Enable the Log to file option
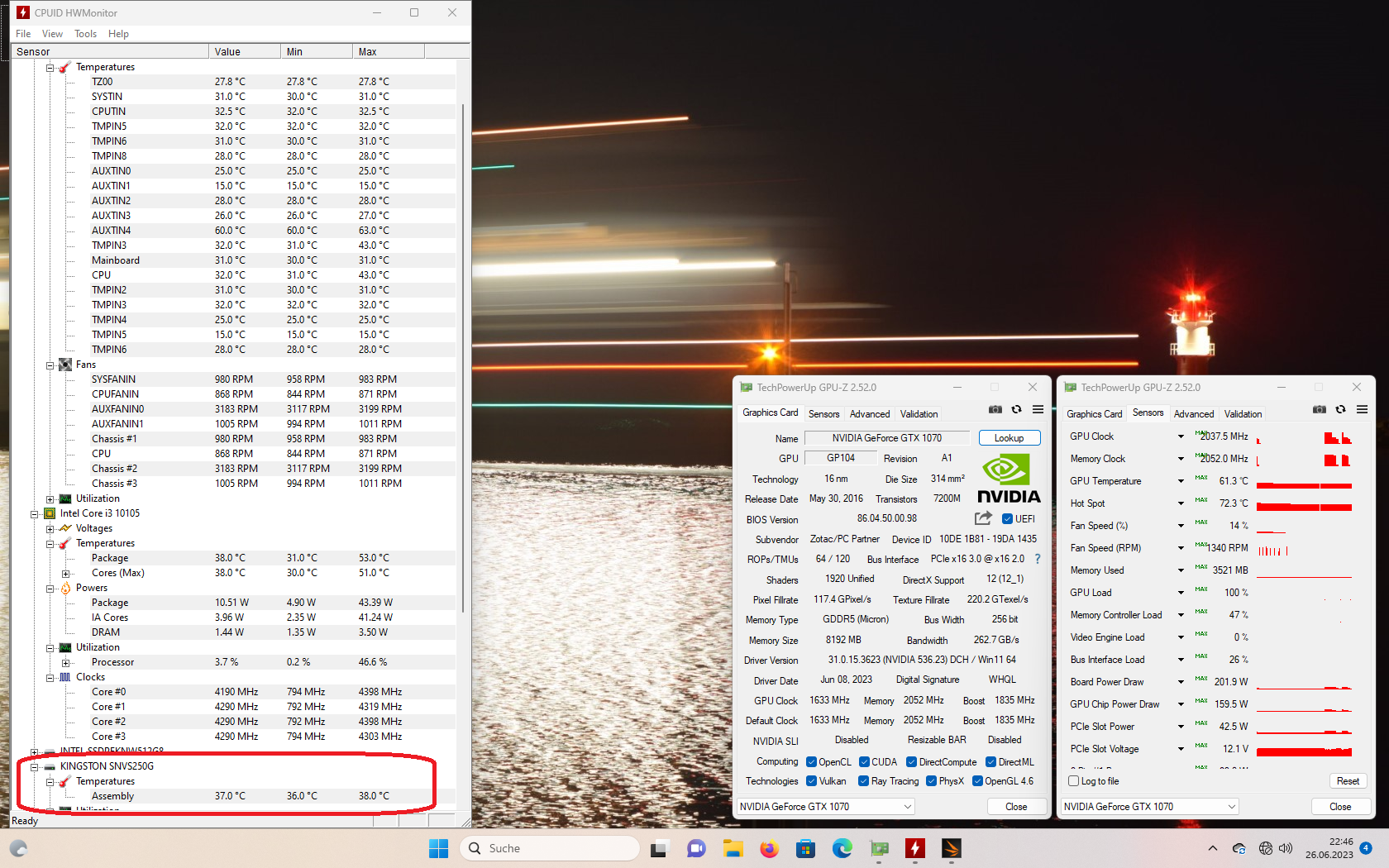 (x=1072, y=780)
